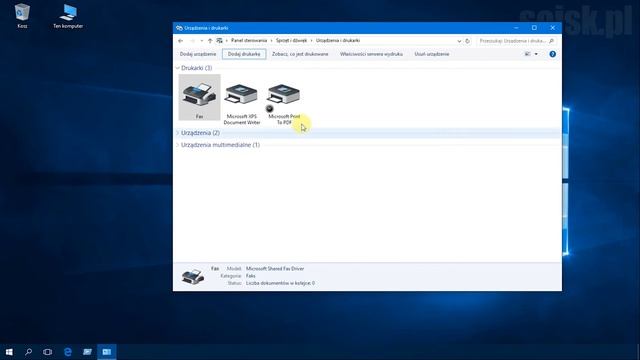Select the Fax printer icon
The image size is (640, 360).
pyautogui.click(x=199, y=97)
